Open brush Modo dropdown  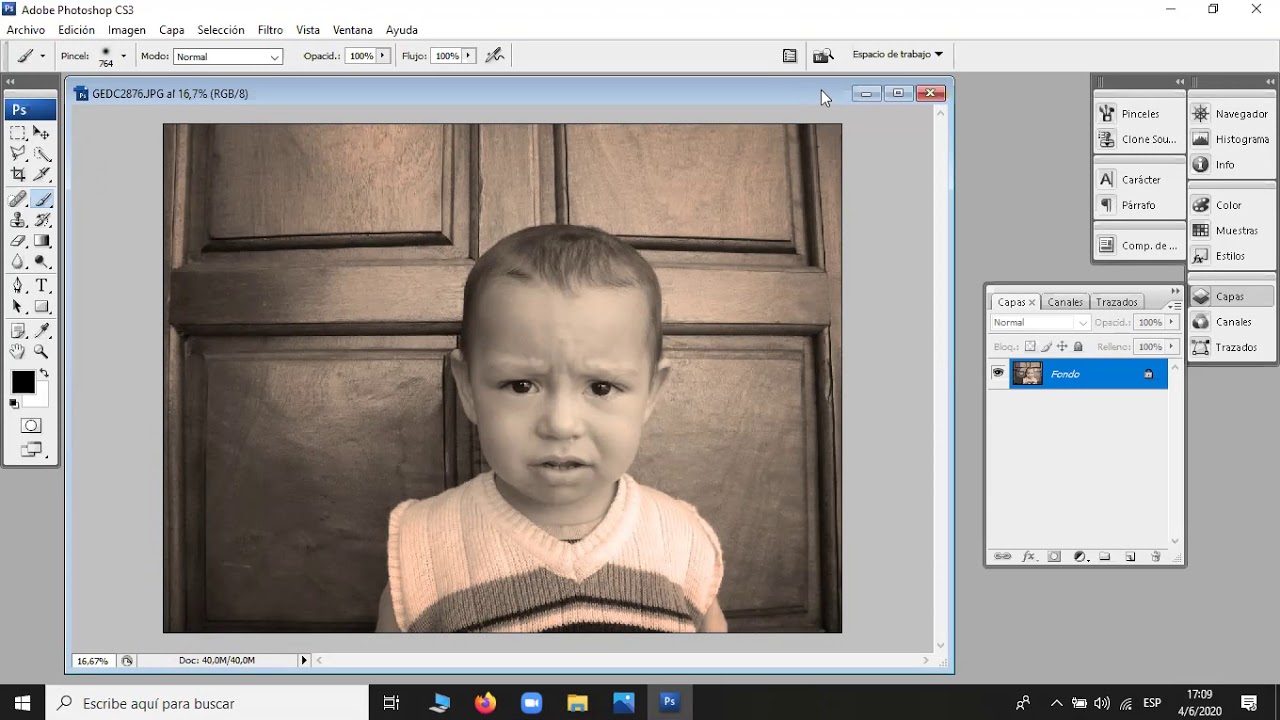pyautogui.click(x=228, y=57)
